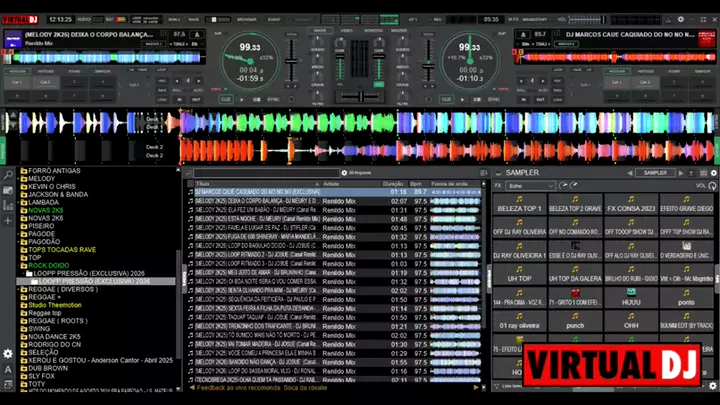This screenshot has height=405, width=720.
Task: Go to previous sampler bank arrow
Action: (630, 173)
